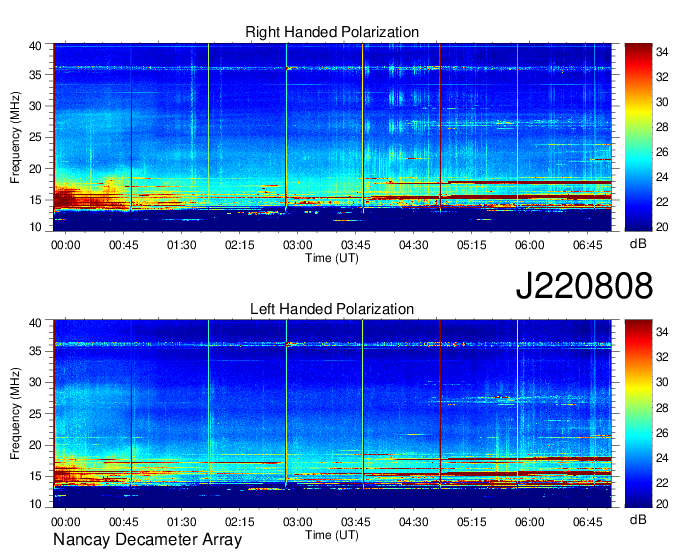Click the 06:45 tick label on bottom plot

[588, 522]
